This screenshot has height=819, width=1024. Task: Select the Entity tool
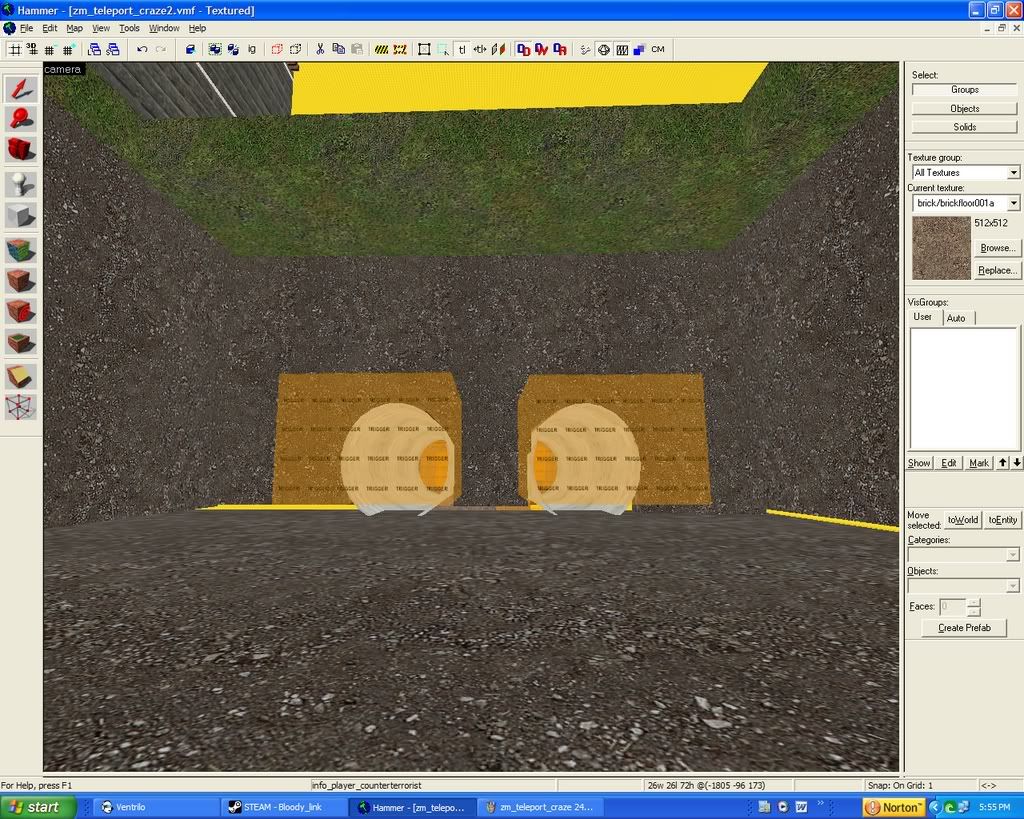pos(21,185)
